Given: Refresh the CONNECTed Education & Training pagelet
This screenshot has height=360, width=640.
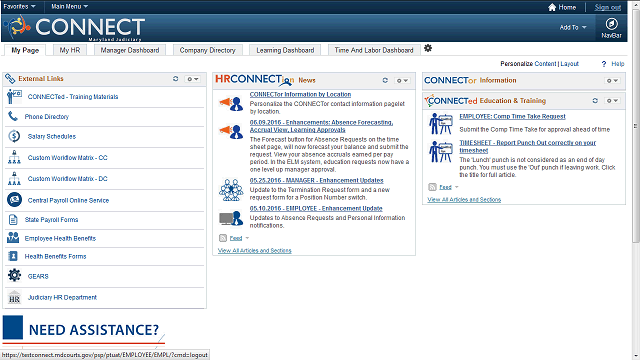Looking at the screenshot, I should click(595, 100).
